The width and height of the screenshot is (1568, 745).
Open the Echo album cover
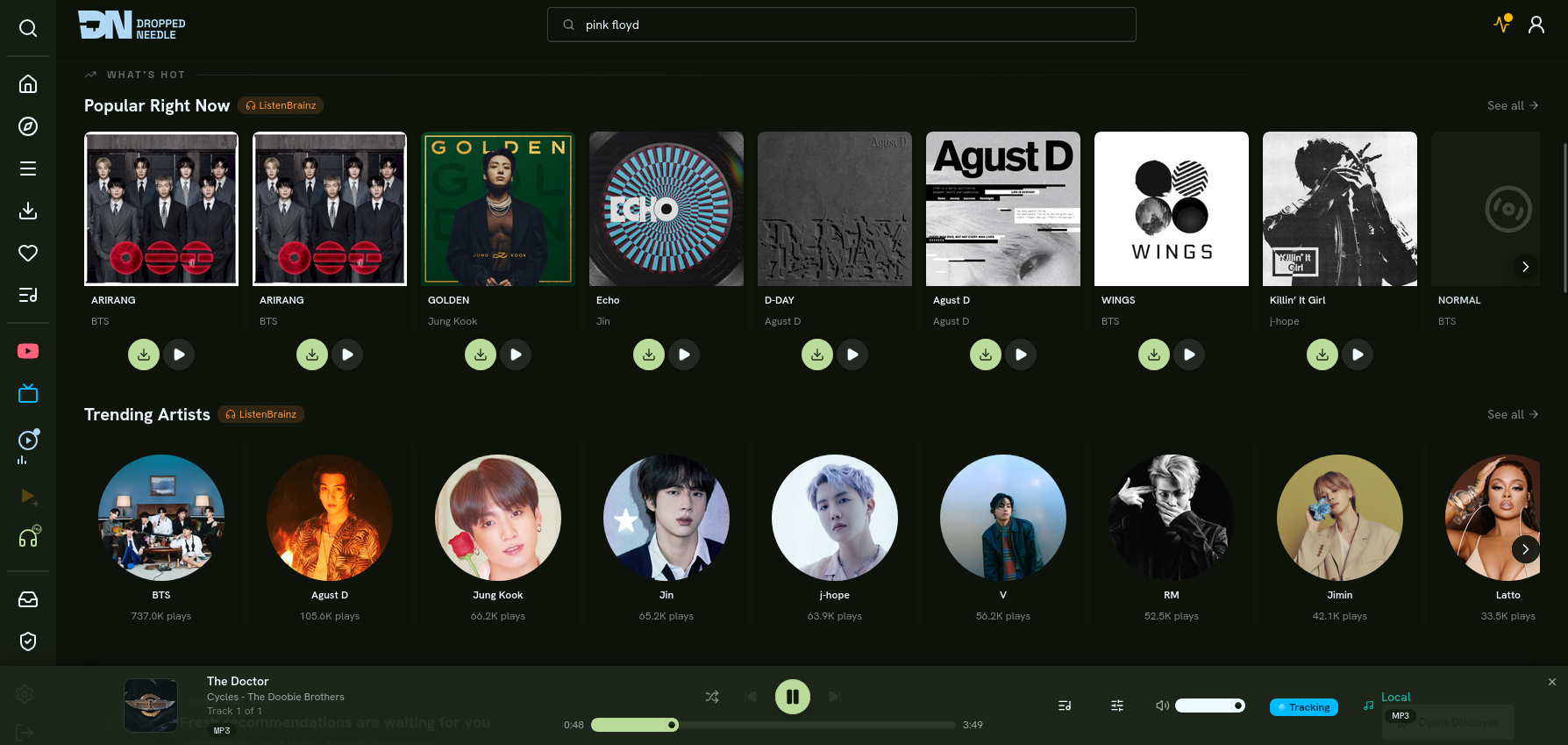666,209
